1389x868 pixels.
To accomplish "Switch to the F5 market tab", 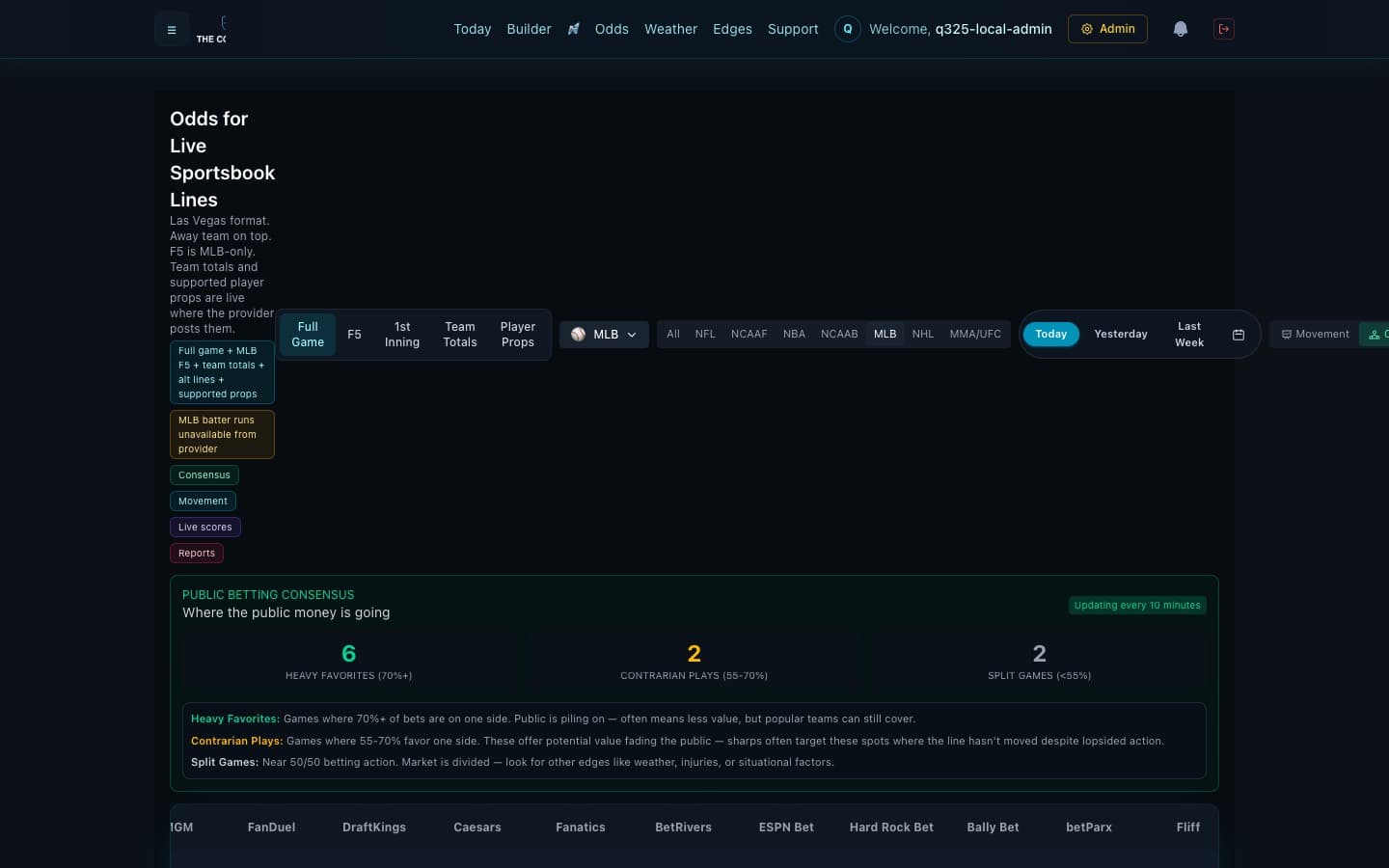I will pyautogui.click(x=354, y=335).
